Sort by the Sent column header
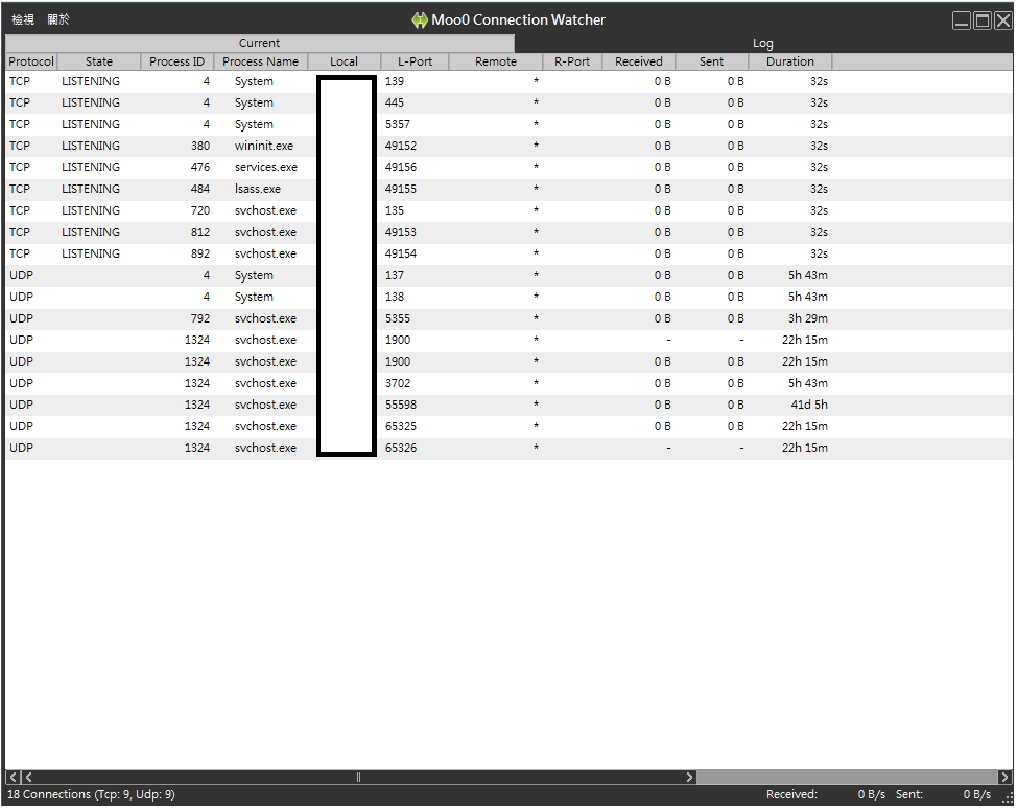 point(712,62)
